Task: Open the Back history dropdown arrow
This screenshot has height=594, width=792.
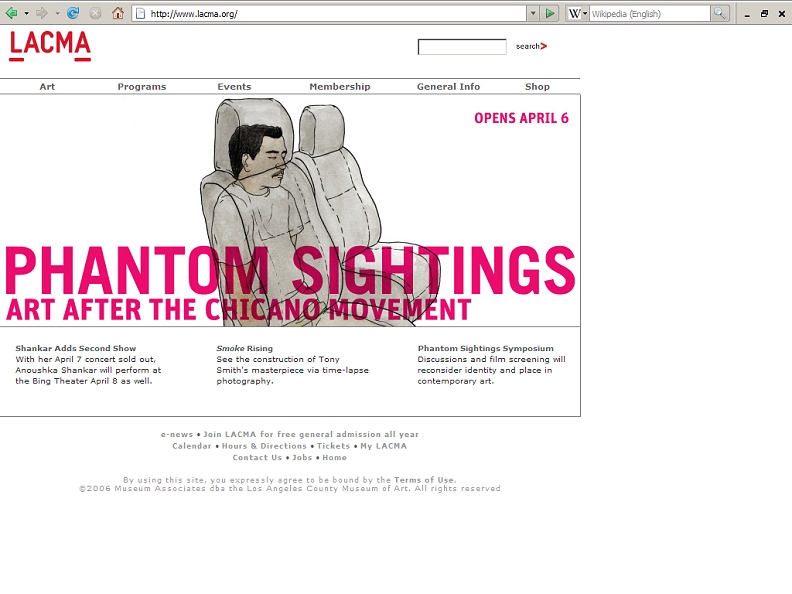Action: (26, 14)
